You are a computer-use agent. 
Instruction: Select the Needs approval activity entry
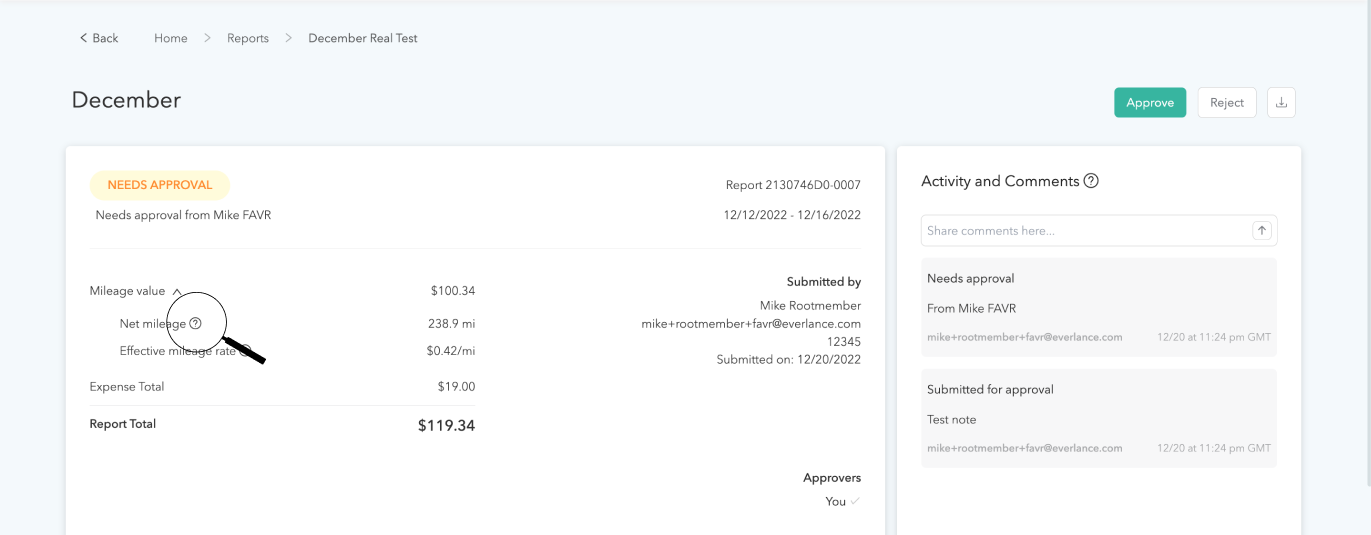[1098, 307]
